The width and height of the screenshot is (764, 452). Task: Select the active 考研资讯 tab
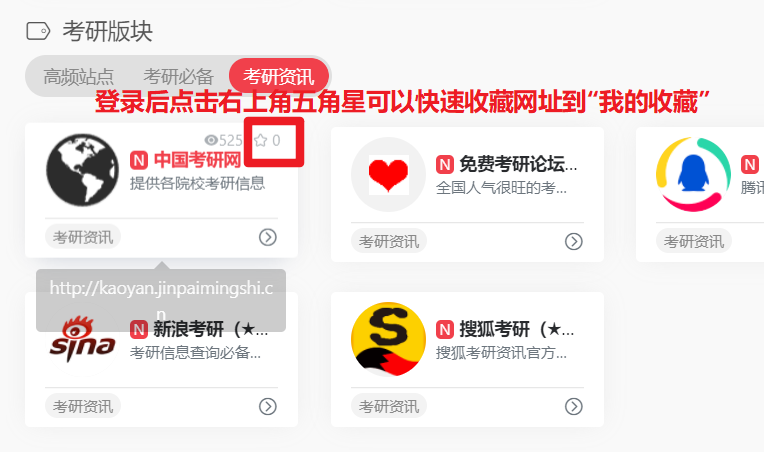(279, 76)
